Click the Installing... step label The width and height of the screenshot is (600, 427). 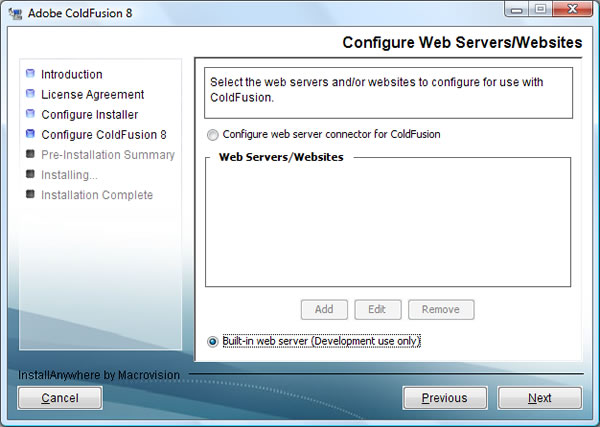tap(69, 175)
